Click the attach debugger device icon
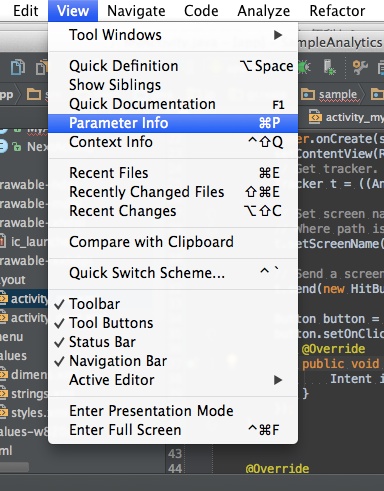The width and height of the screenshot is (384, 491). pos(329,67)
